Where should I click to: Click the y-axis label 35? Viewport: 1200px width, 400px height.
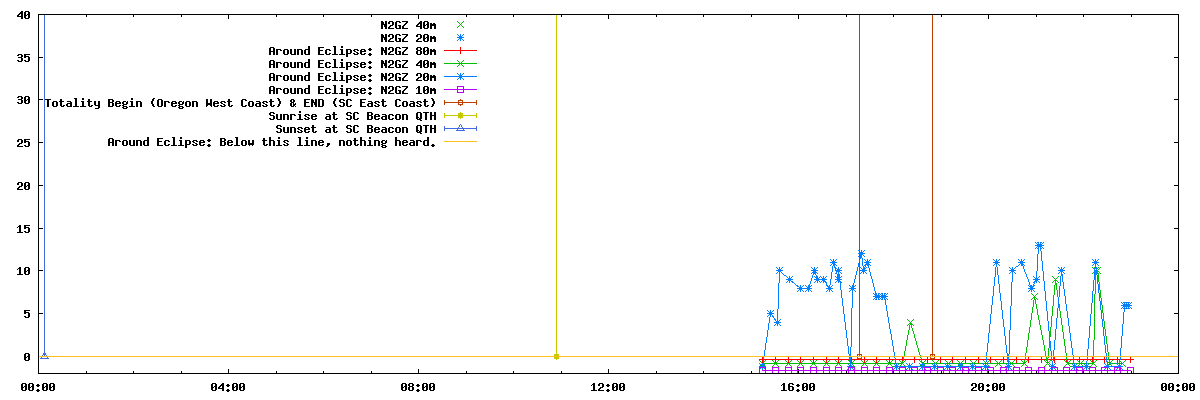pos(24,58)
